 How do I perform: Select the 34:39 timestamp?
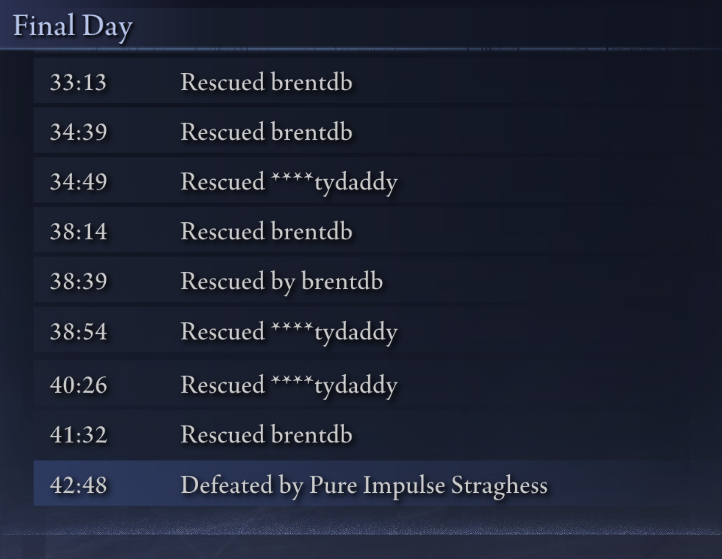(78, 132)
